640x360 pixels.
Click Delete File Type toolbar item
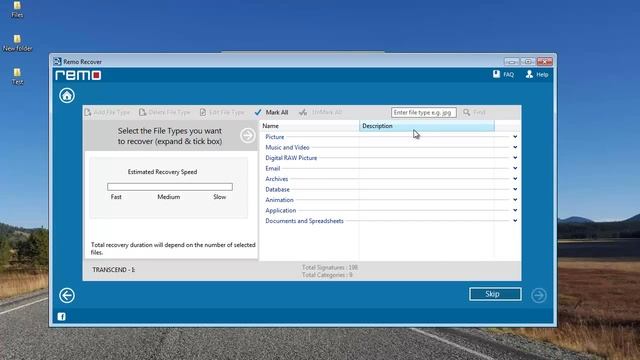(164, 112)
